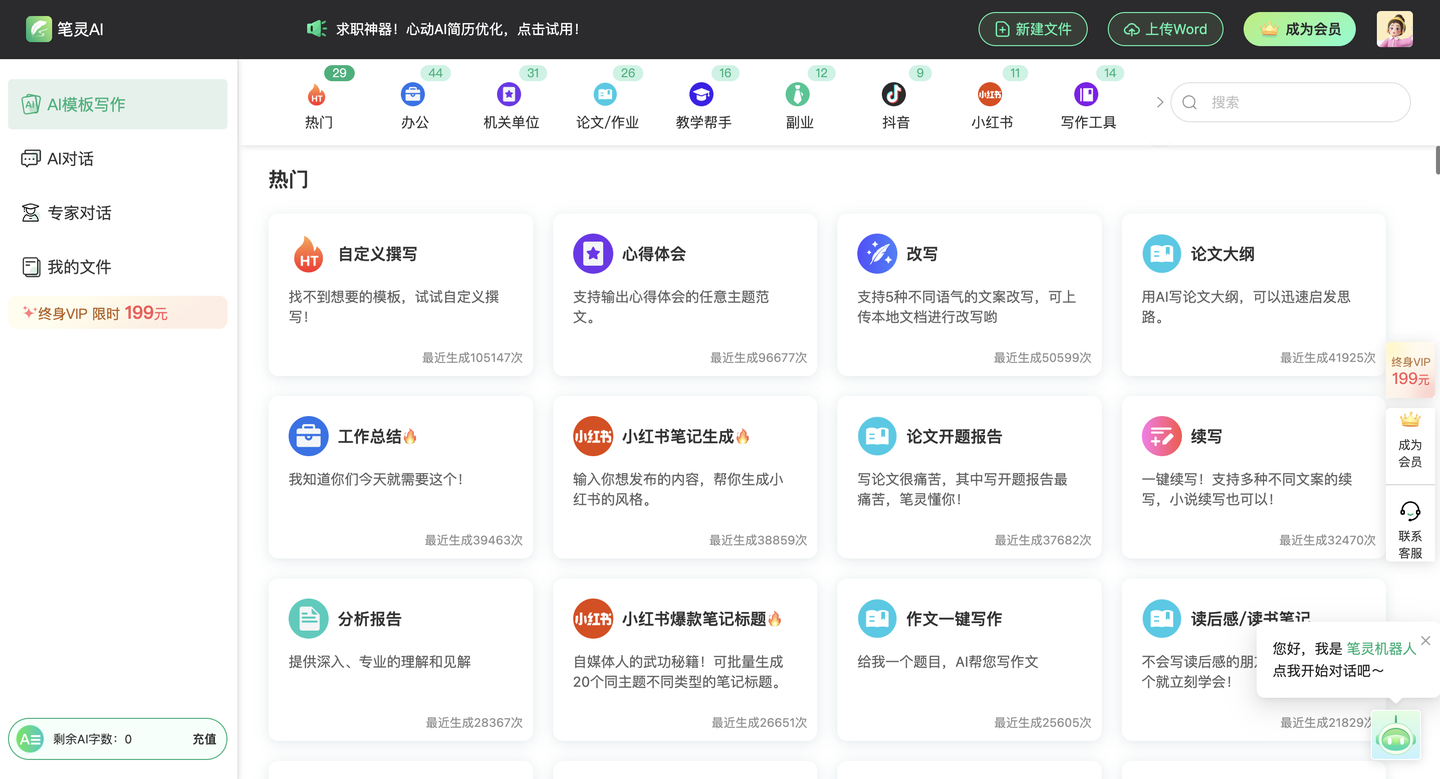Click the 改写 feather pen icon
This screenshot has width=1440, height=779.
877,254
